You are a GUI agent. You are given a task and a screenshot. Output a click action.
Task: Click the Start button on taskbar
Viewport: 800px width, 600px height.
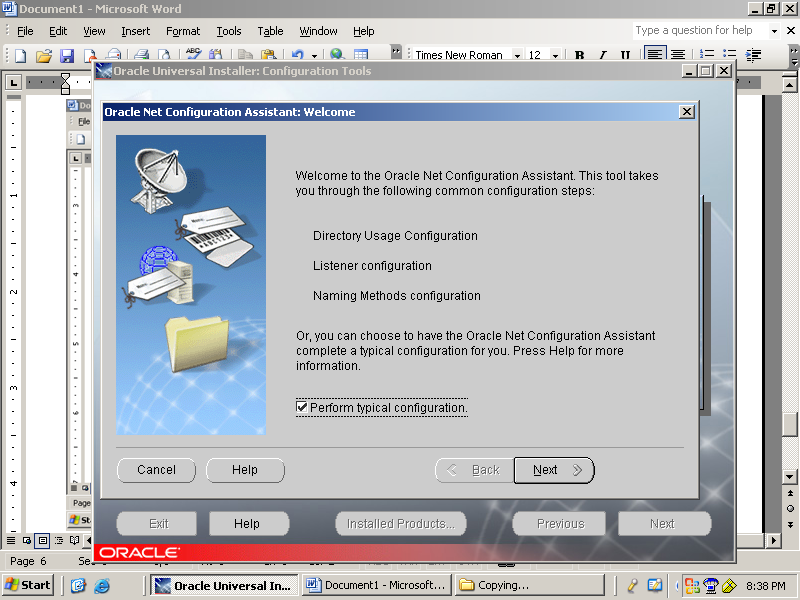[29, 585]
